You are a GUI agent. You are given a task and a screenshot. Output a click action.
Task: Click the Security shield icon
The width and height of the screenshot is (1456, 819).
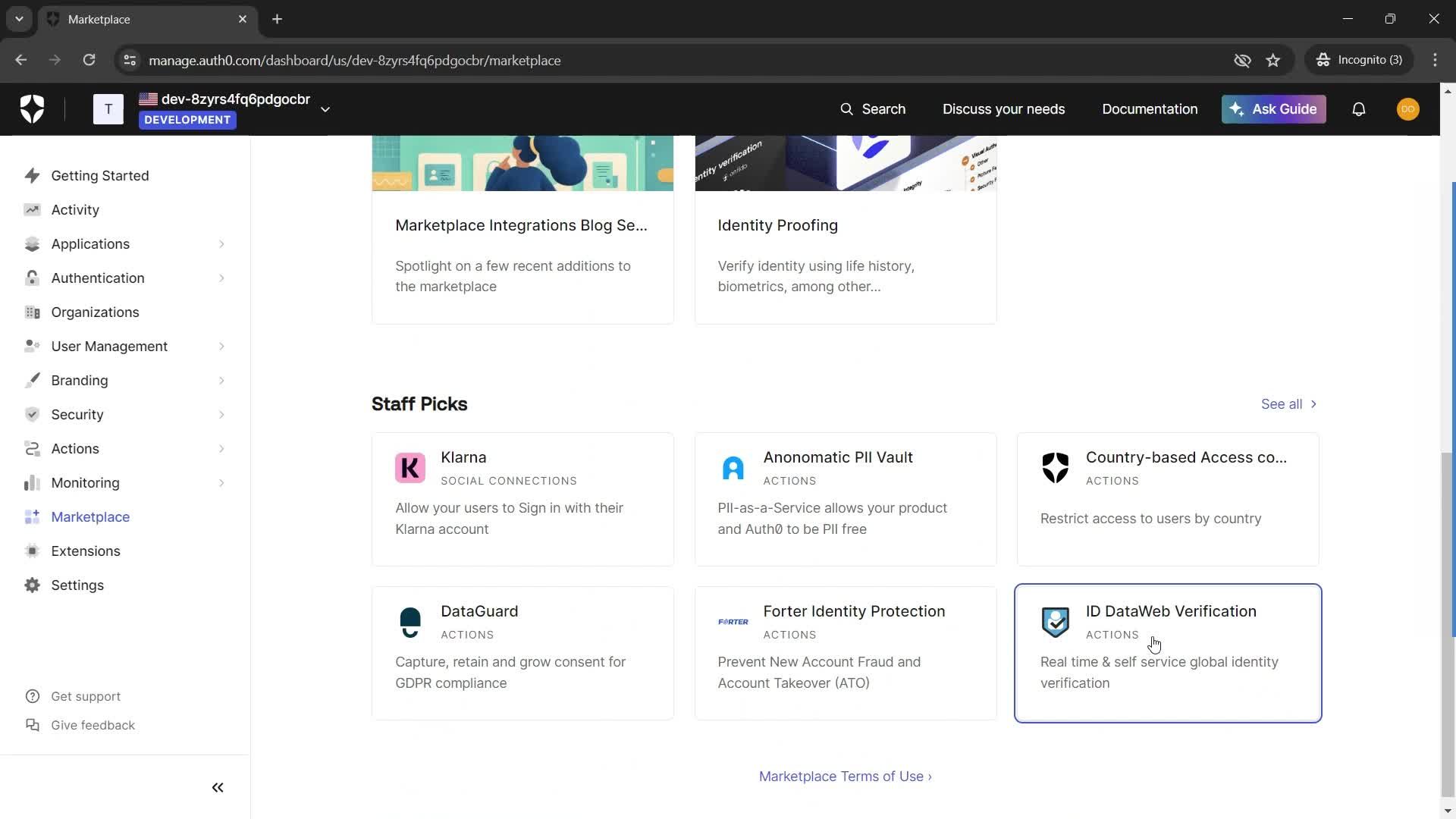pyautogui.click(x=32, y=415)
